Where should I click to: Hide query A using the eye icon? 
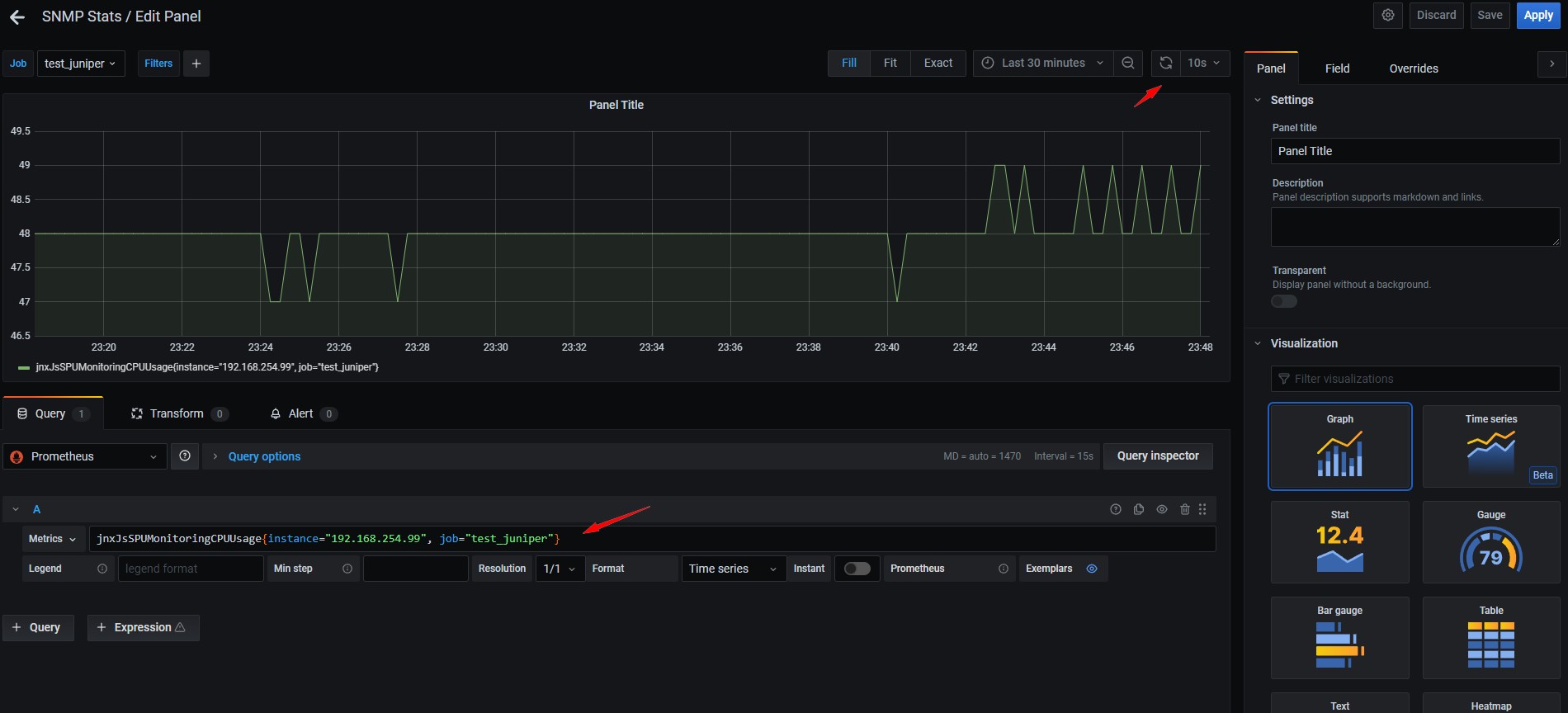pyautogui.click(x=1162, y=510)
